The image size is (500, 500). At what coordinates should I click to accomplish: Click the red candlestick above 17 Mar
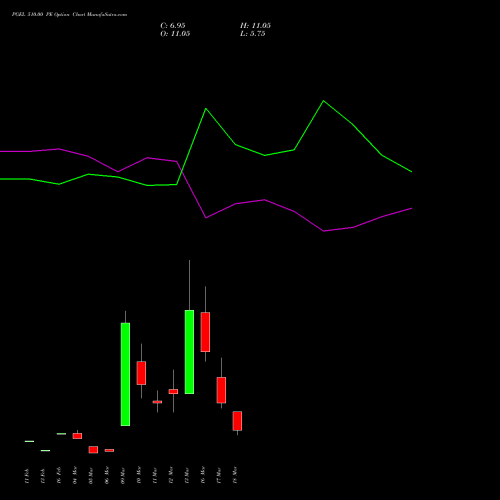(221, 390)
